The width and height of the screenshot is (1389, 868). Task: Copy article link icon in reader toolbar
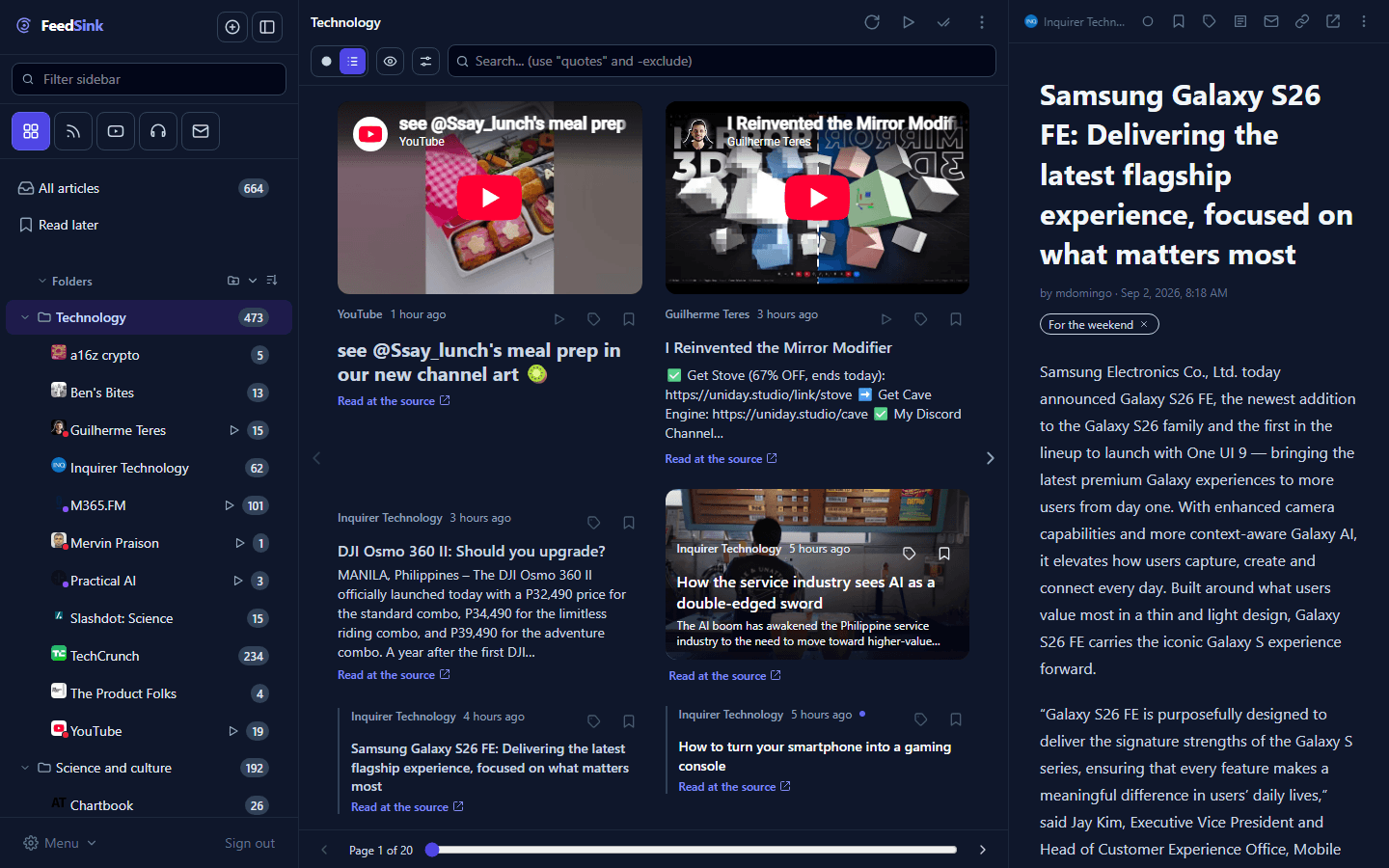click(x=1302, y=21)
